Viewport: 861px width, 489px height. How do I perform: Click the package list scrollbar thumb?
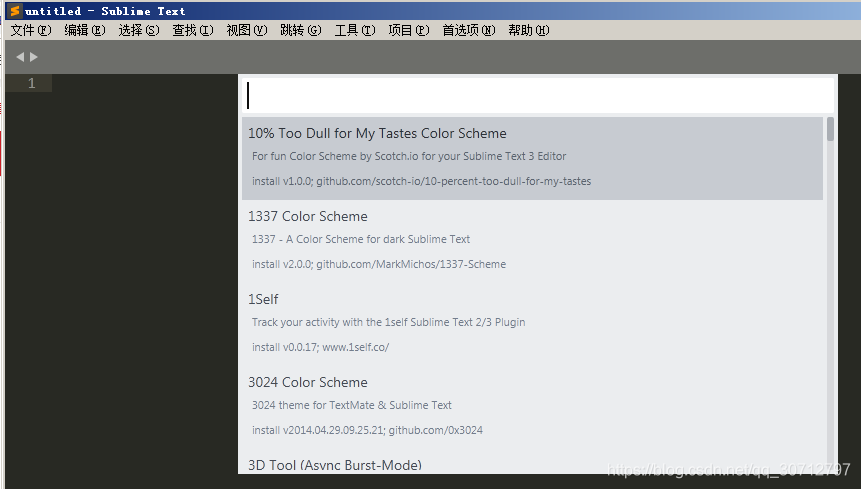click(830, 129)
